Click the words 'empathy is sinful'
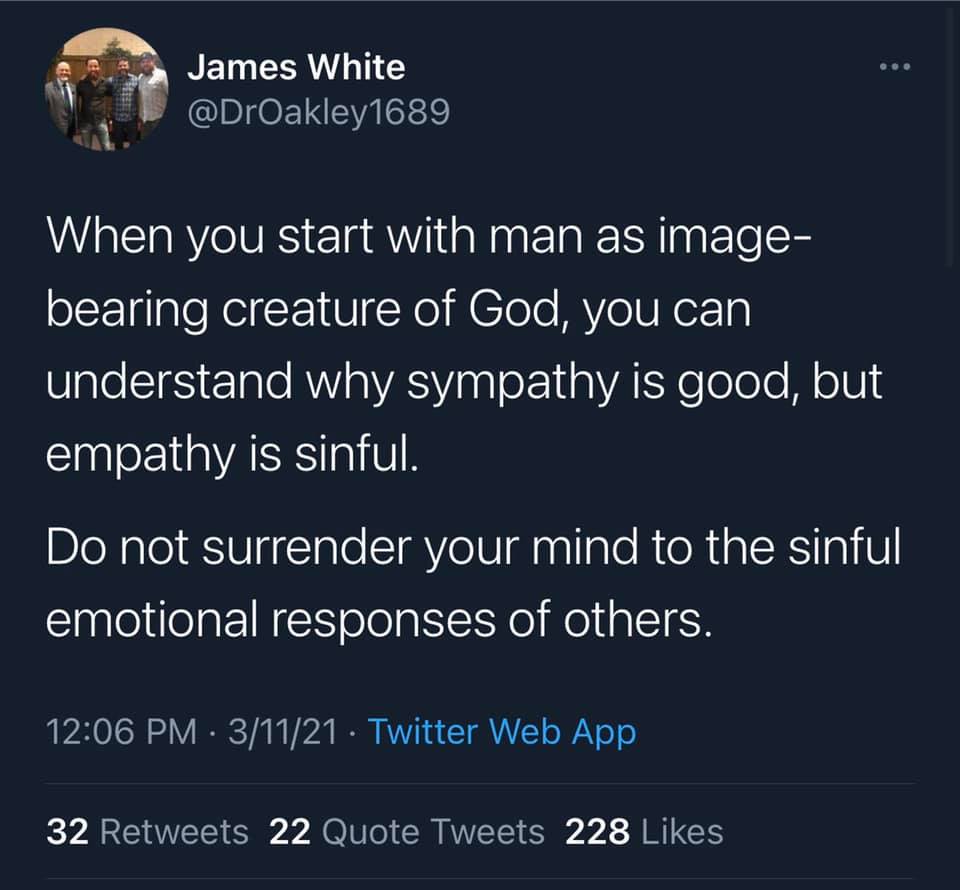The image size is (960, 890). [233, 455]
